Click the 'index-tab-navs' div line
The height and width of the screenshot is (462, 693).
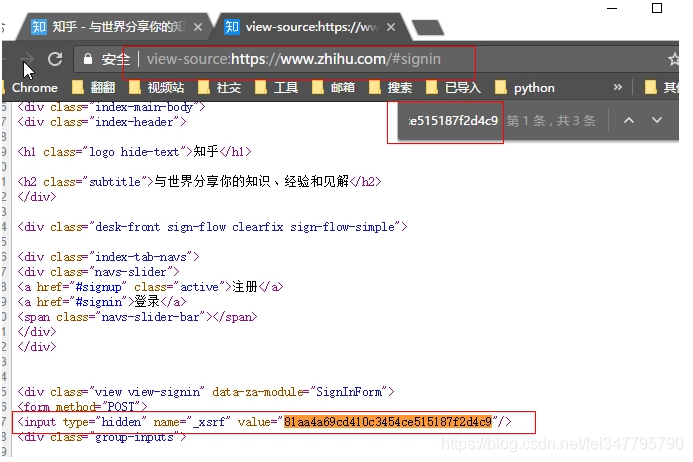[108, 257]
